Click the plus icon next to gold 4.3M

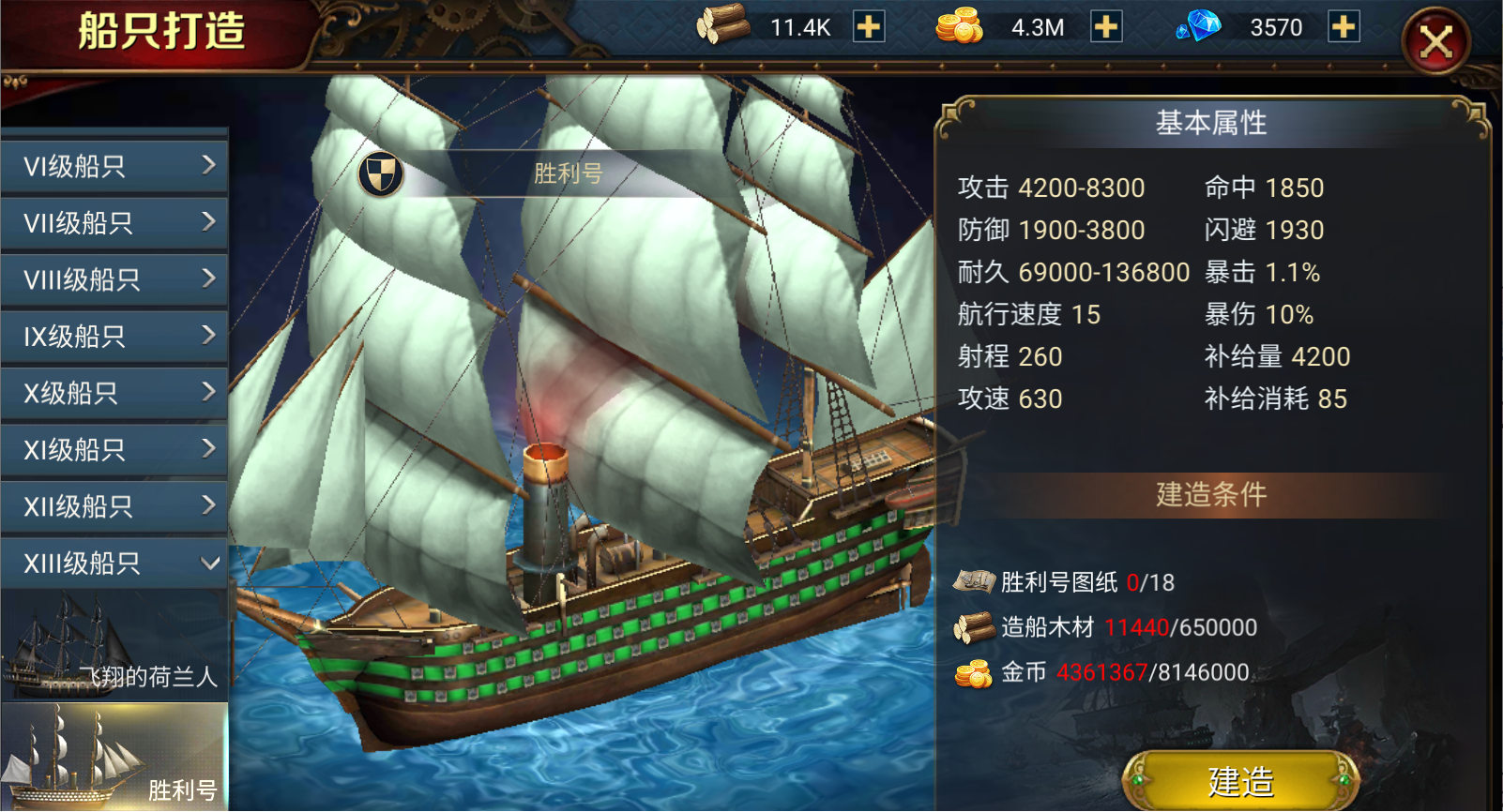(1106, 27)
